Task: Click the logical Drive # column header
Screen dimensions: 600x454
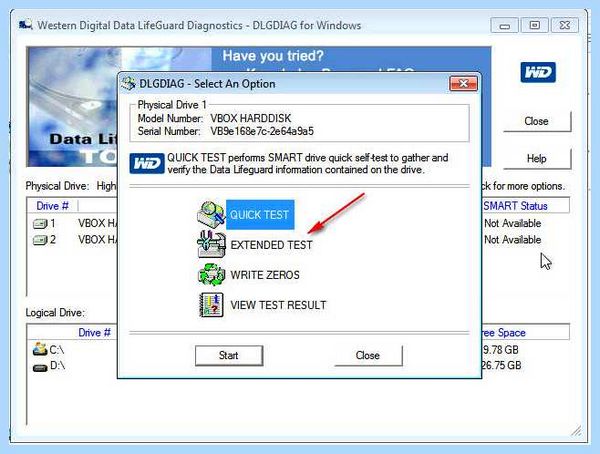Action: (94, 333)
